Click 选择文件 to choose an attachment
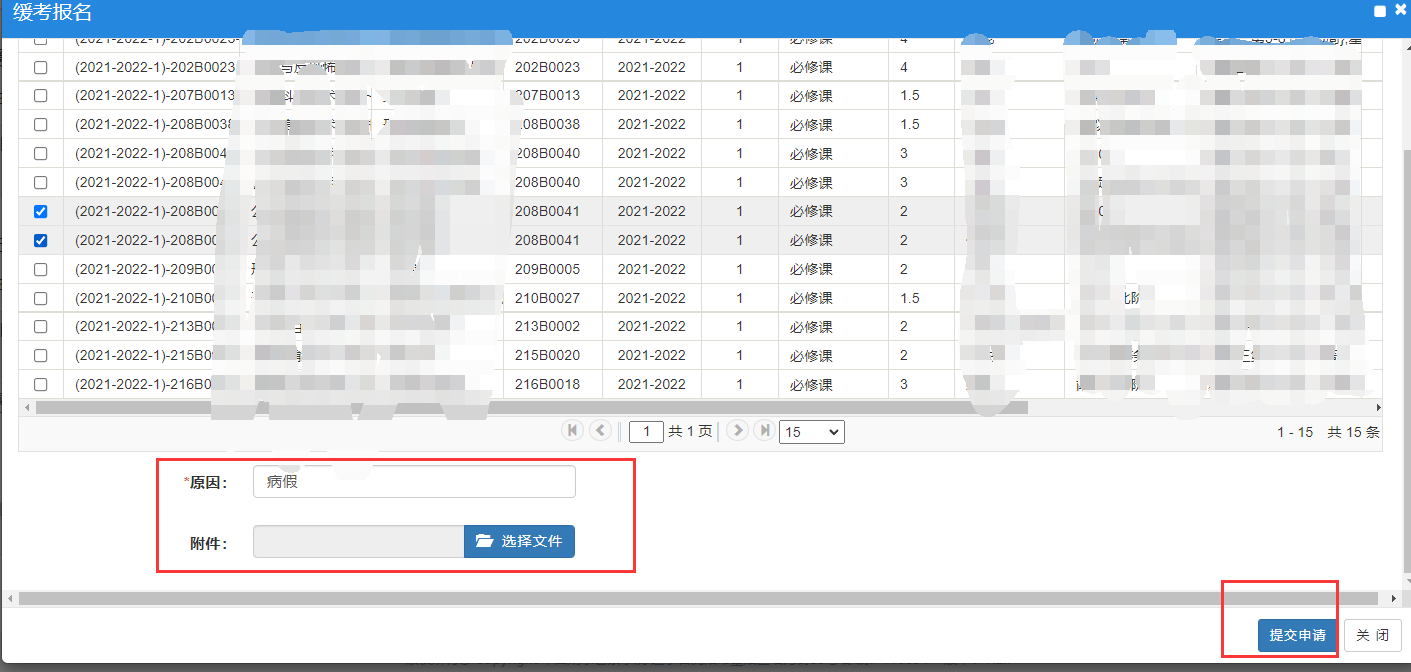 pyautogui.click(x=519, y=542)
